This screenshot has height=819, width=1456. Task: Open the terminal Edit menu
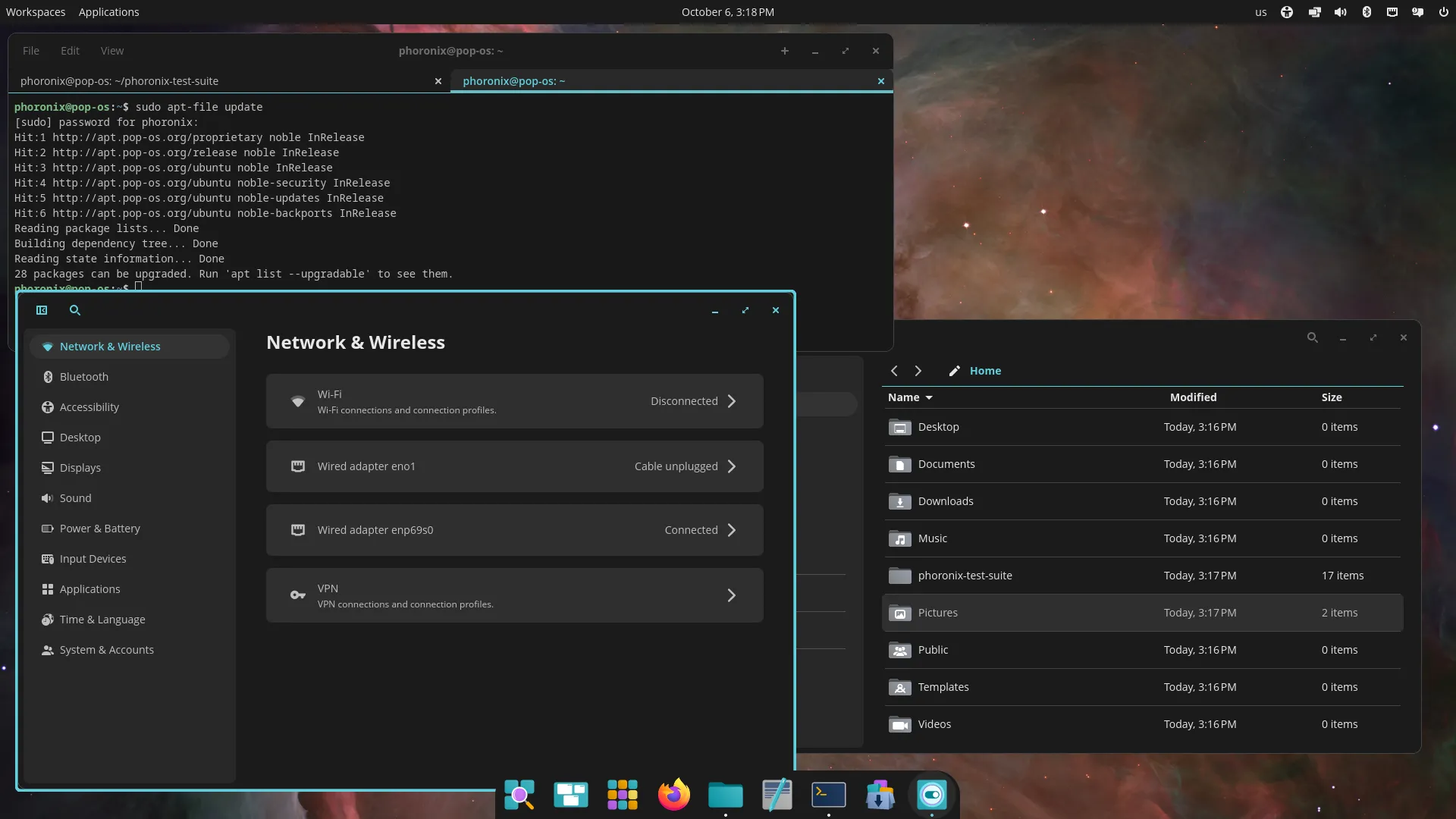click(x=70, y=51)
